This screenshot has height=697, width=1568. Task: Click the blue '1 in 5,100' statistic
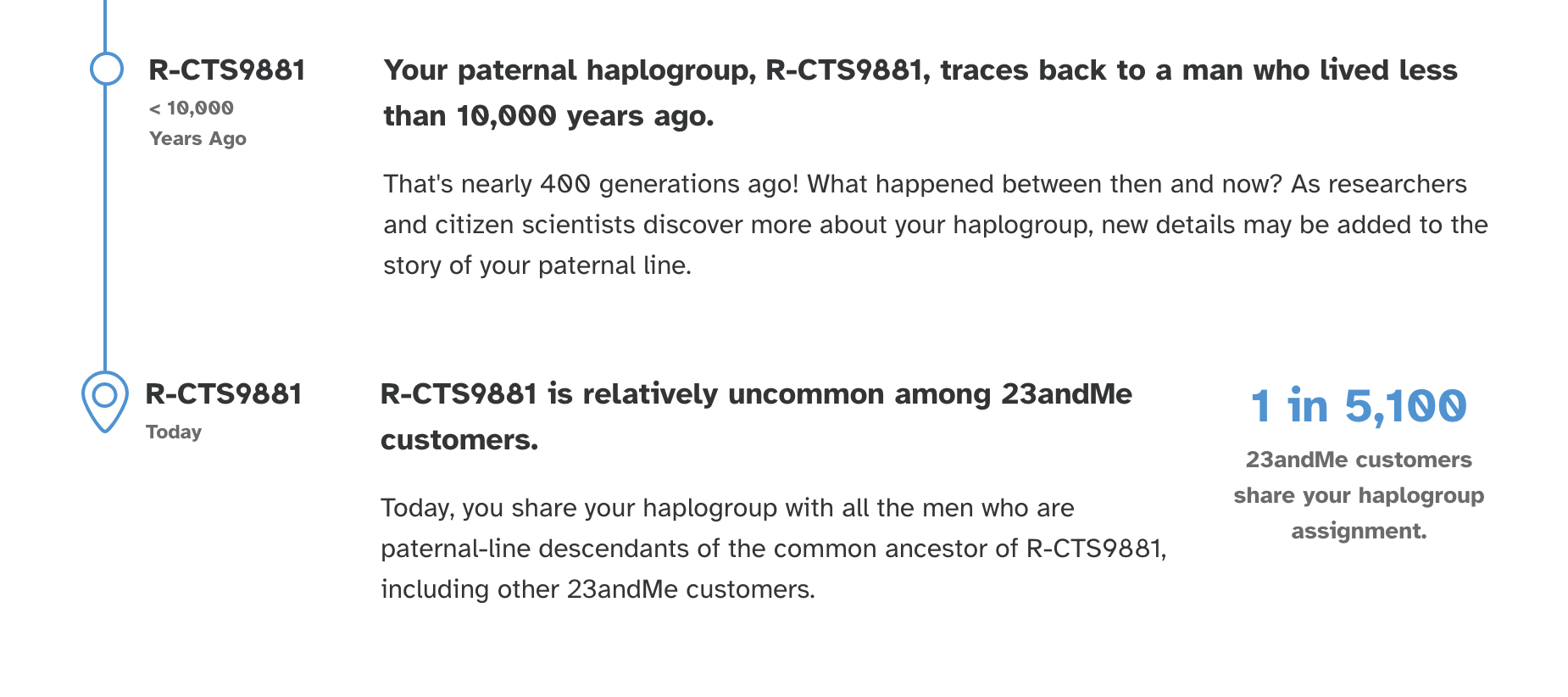pyautogui.click(x=1358, y=406)
